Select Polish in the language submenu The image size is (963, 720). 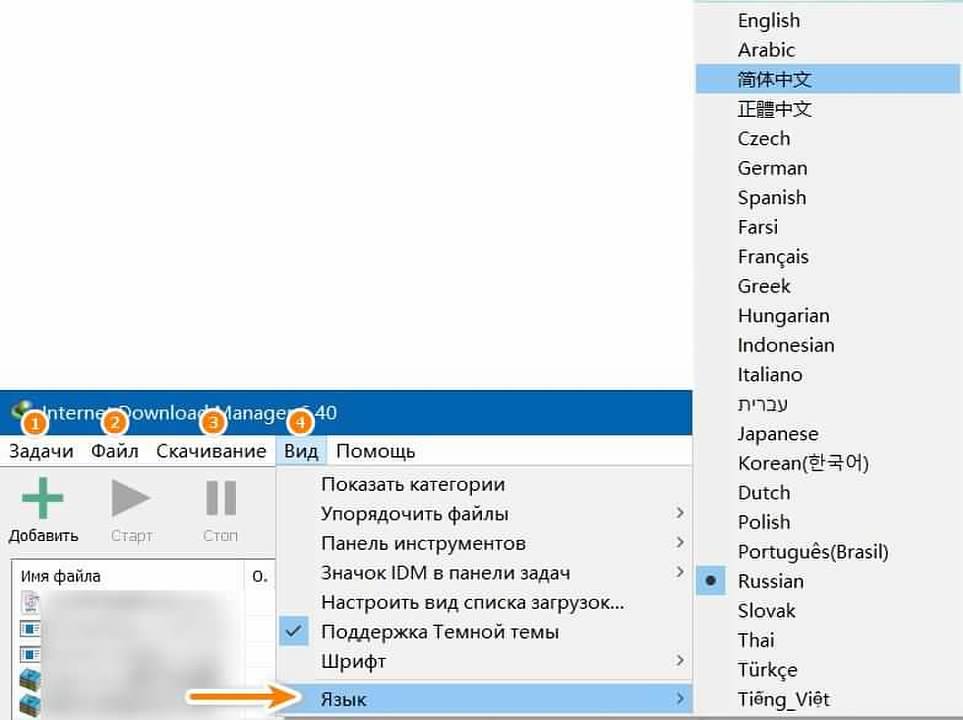[828, 522]
